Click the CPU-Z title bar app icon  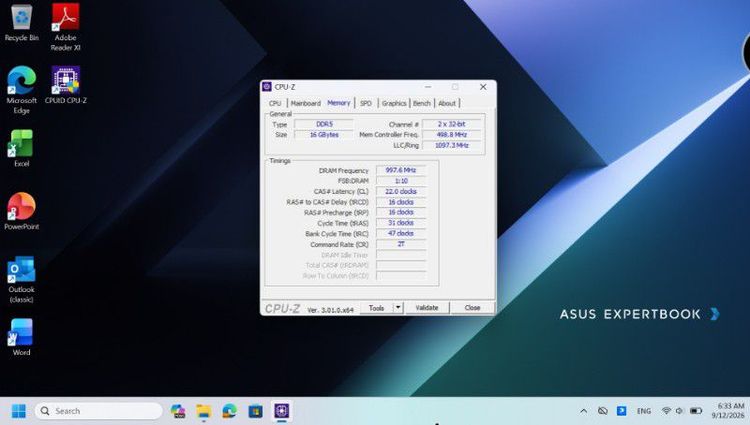(267, 87)
